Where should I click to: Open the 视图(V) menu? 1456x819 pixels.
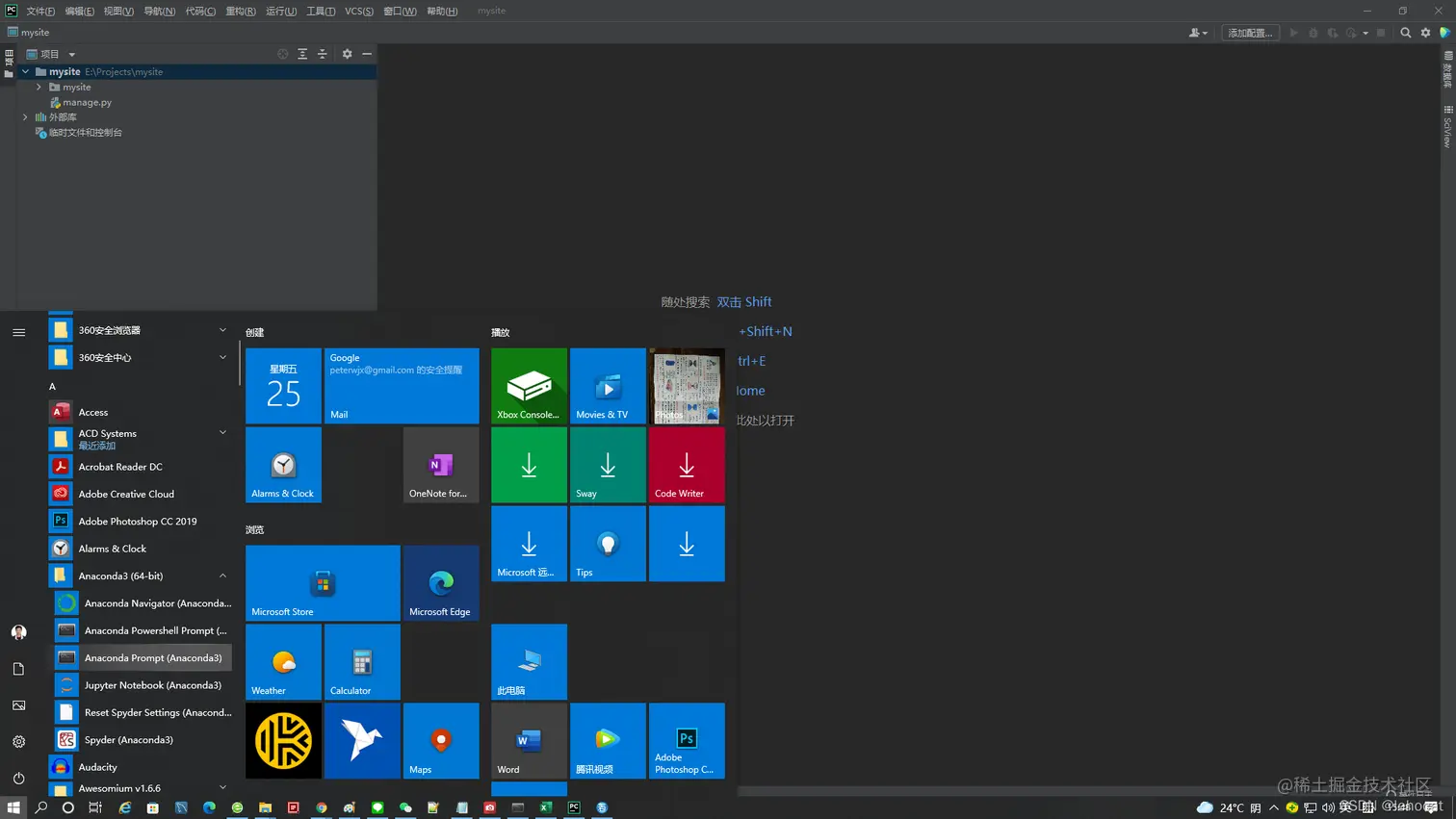[x=118, y=11]
